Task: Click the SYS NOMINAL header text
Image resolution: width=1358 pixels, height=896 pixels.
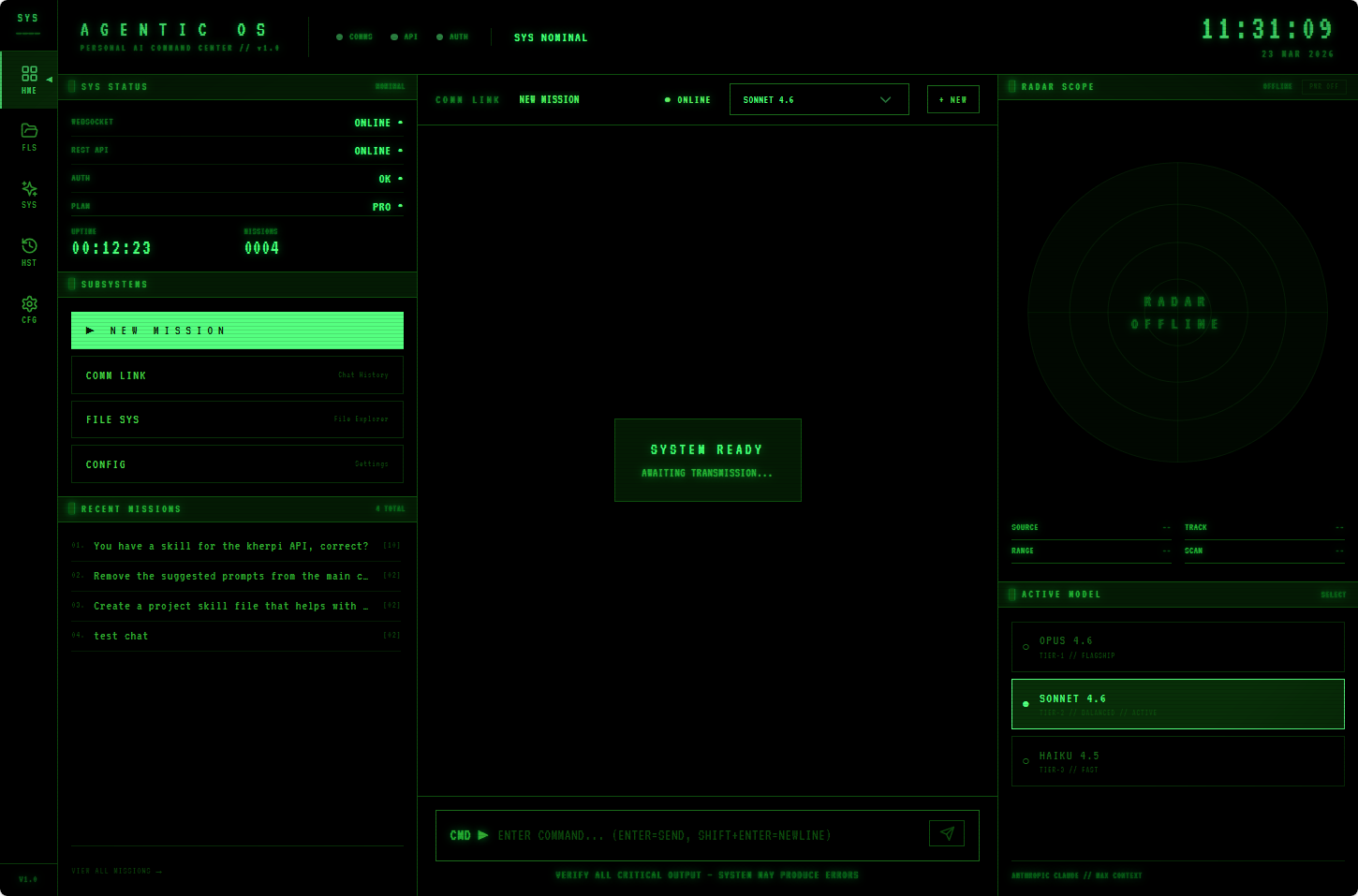Action: coord(551,37)
